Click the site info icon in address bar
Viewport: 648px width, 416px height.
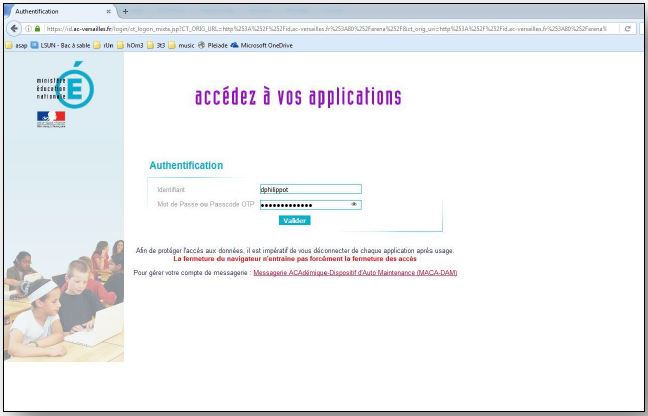pyautogui.click(x=30, y=29)
